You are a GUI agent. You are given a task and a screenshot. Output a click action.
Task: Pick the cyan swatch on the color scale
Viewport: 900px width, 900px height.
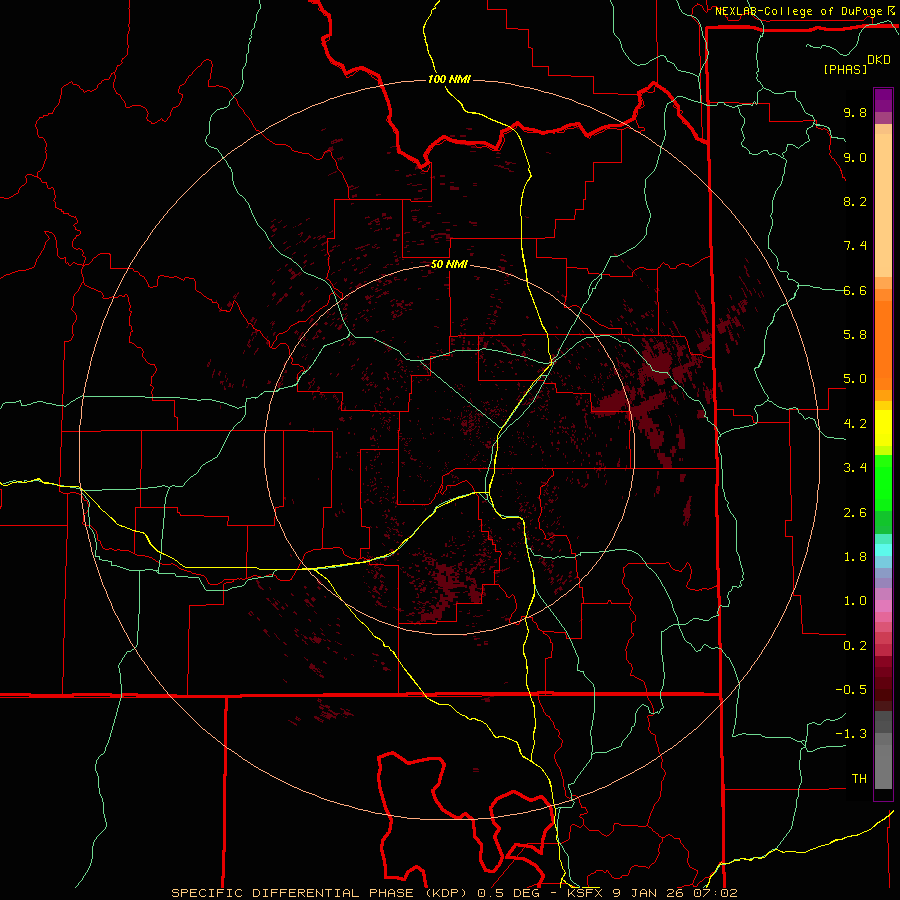pos(883,550)
